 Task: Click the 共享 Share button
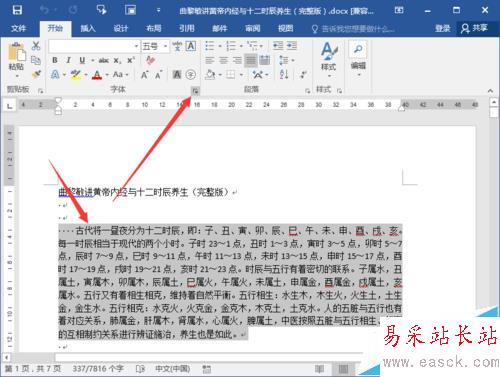(474, 28)
